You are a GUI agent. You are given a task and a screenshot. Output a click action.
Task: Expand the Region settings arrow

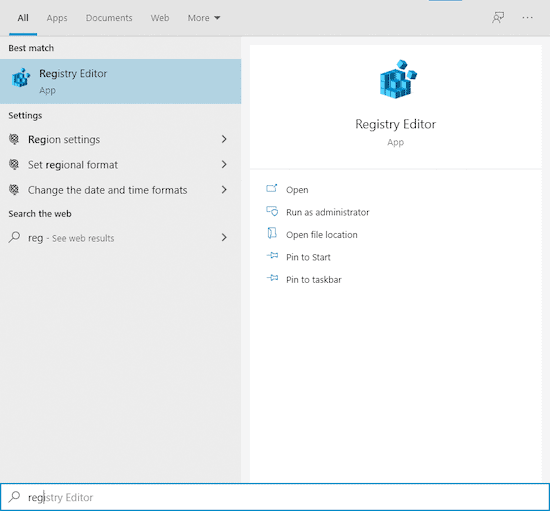[x=224, y=139]
